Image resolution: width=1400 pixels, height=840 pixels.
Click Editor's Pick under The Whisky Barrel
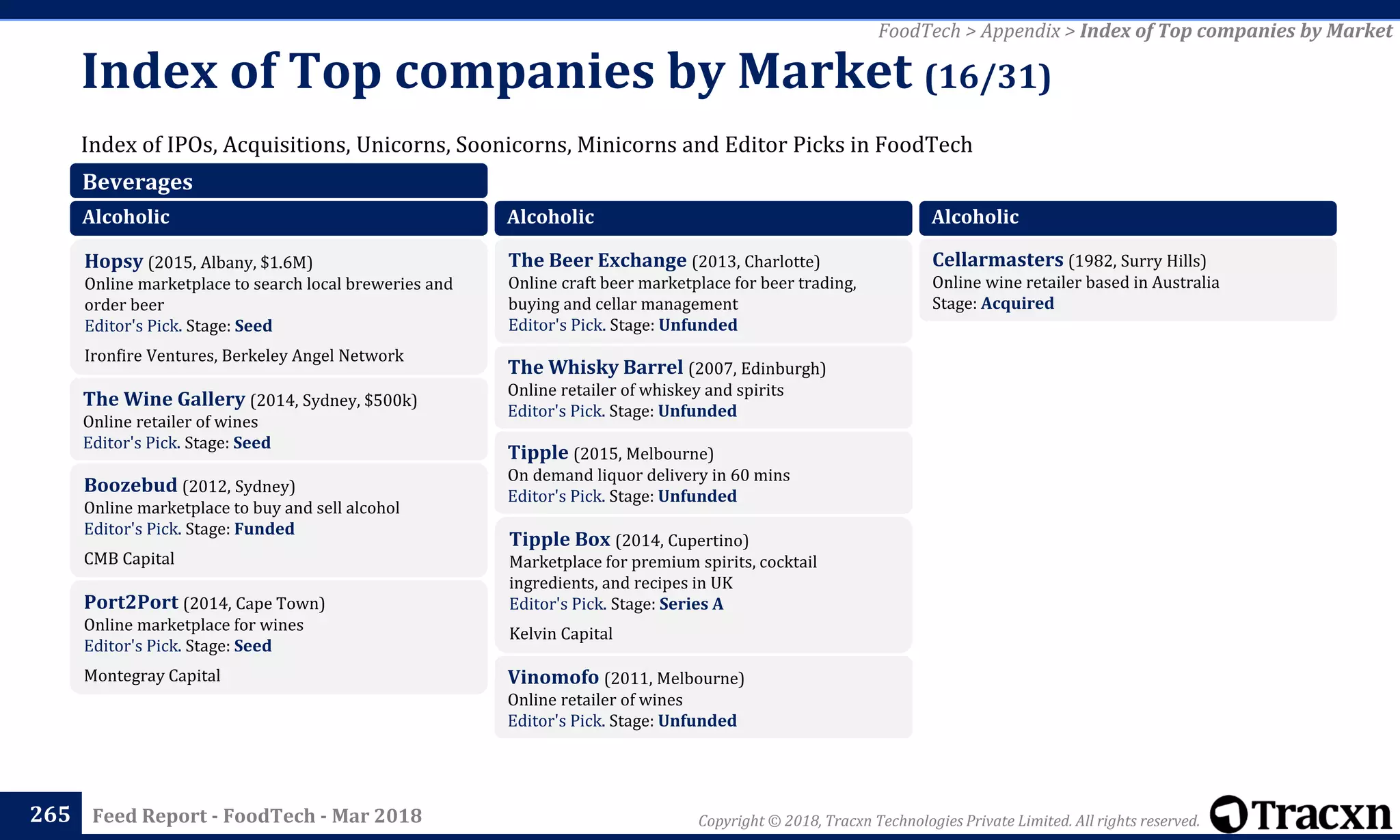click(x=555, y=411)
